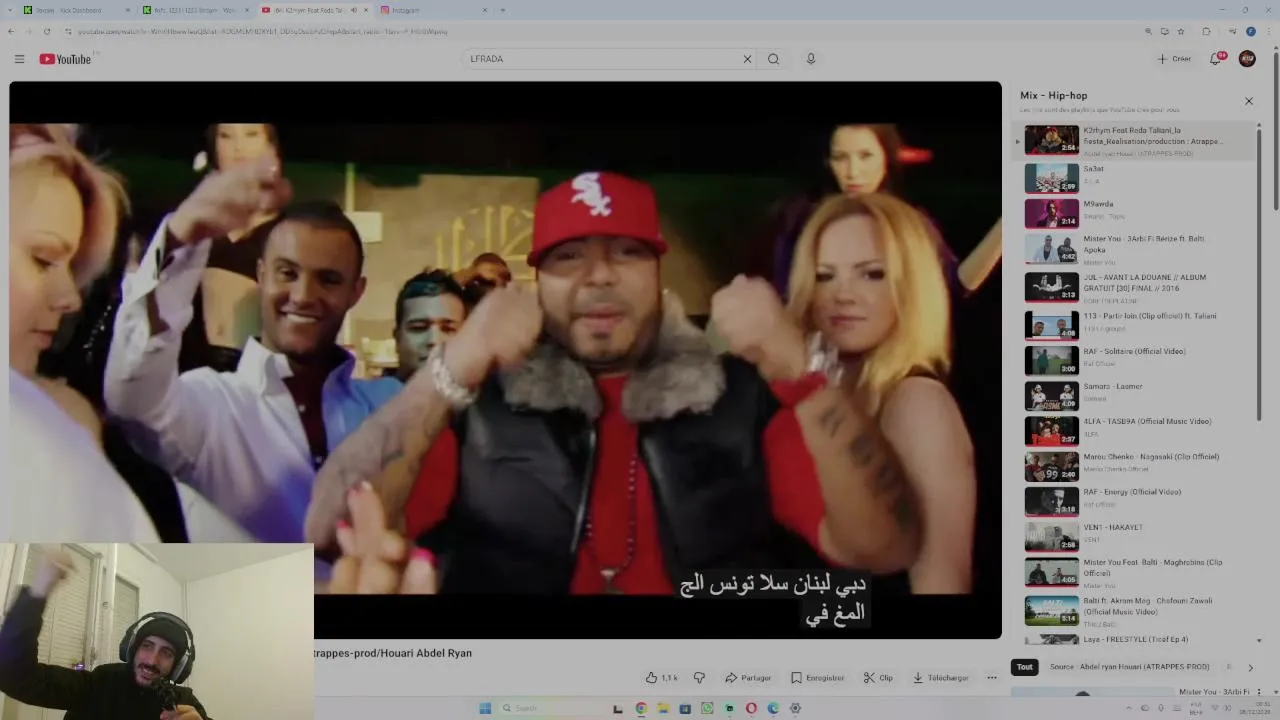Image resolution: width=1280 pixels, height=720 pixels.
Task: Go to the YouTube home logo
Action: tap(65, 59)
